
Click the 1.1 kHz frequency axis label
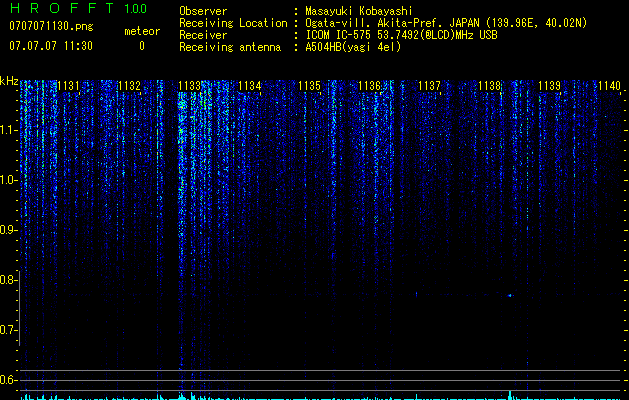pyautogui.click(x=8, y=130)
